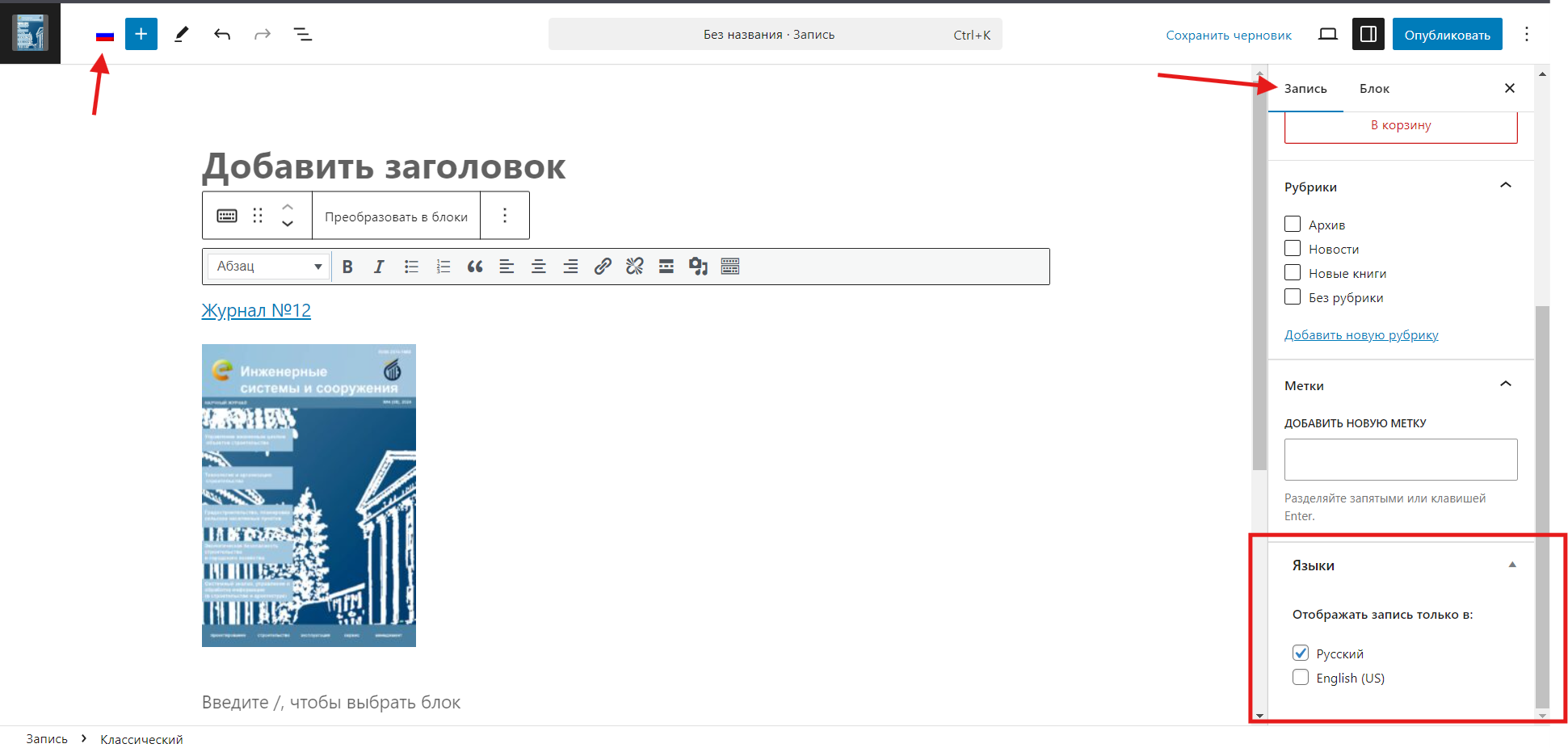Apply bold formatting in classic toolbar

tap(347, 267)
